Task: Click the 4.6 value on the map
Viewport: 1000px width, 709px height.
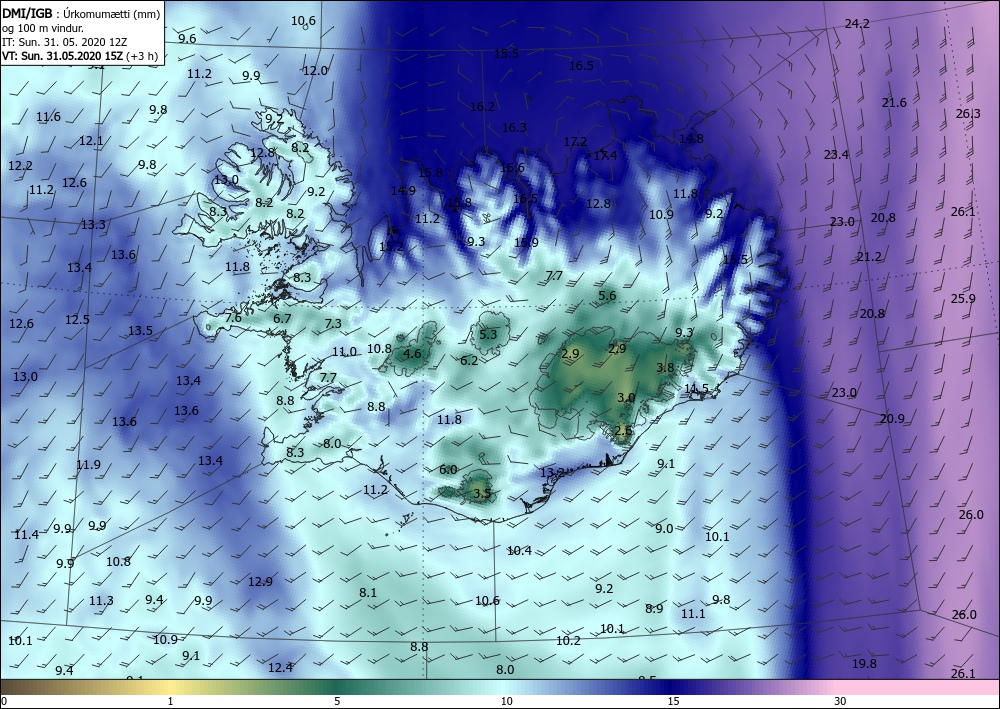Action: pos(413,353)
